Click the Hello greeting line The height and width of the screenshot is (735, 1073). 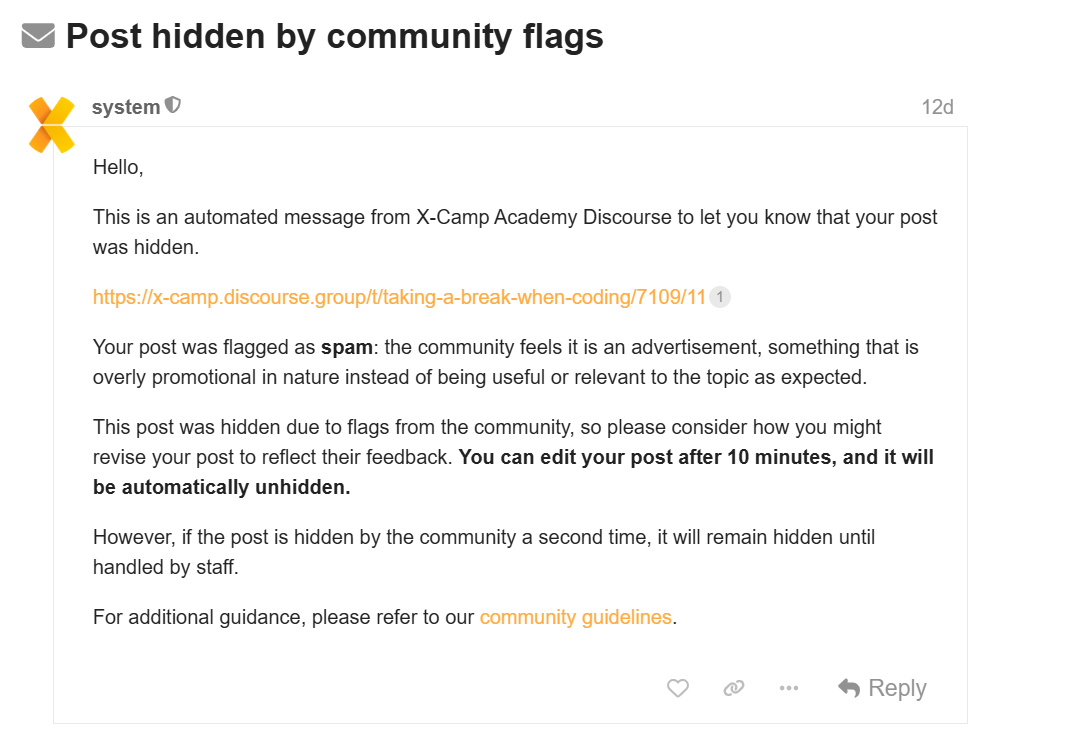click(118, 167)
